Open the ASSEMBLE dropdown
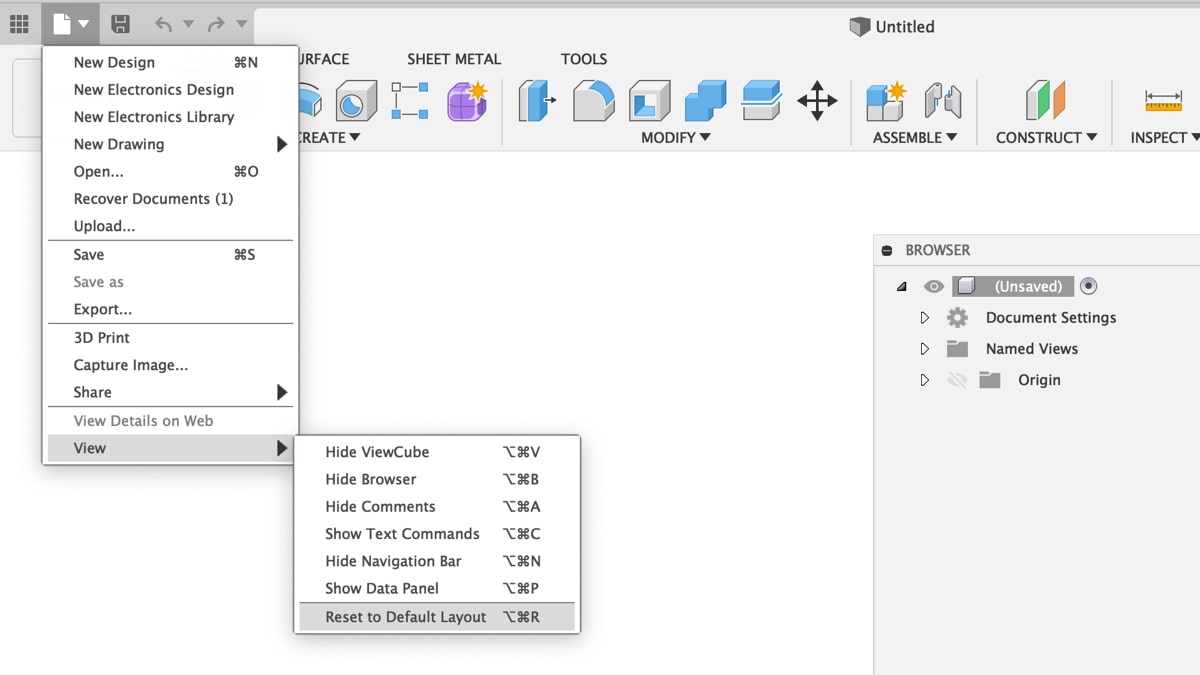This screenshot has height=675, width=1200. [915, 138]
